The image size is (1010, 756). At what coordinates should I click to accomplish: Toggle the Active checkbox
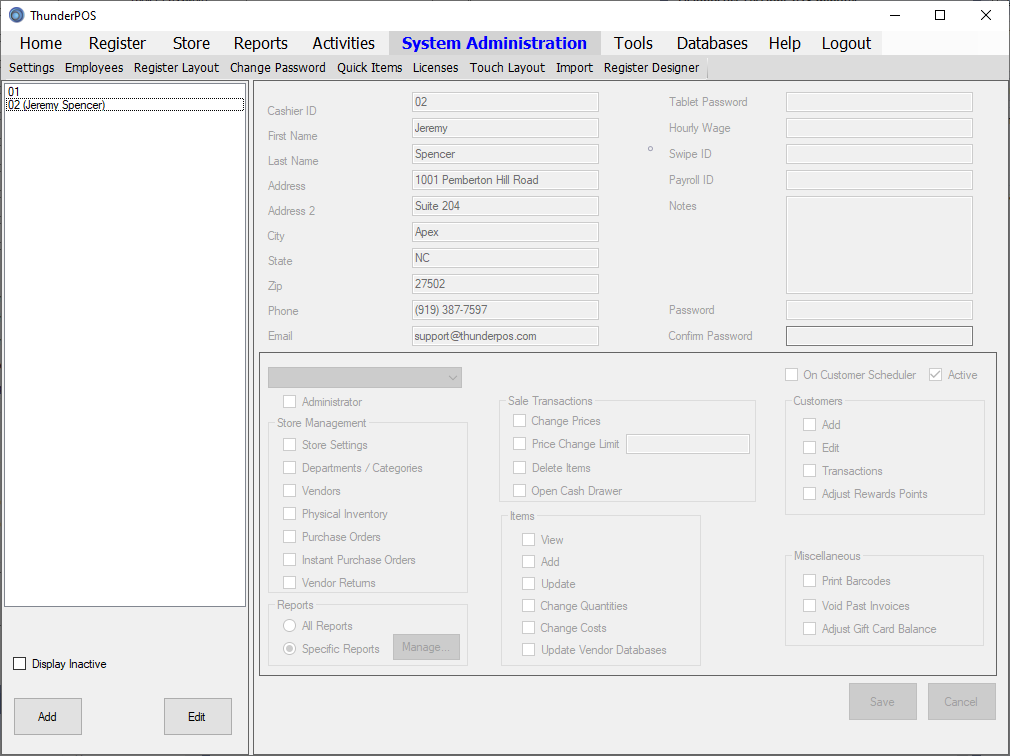(x=936, y=375)
